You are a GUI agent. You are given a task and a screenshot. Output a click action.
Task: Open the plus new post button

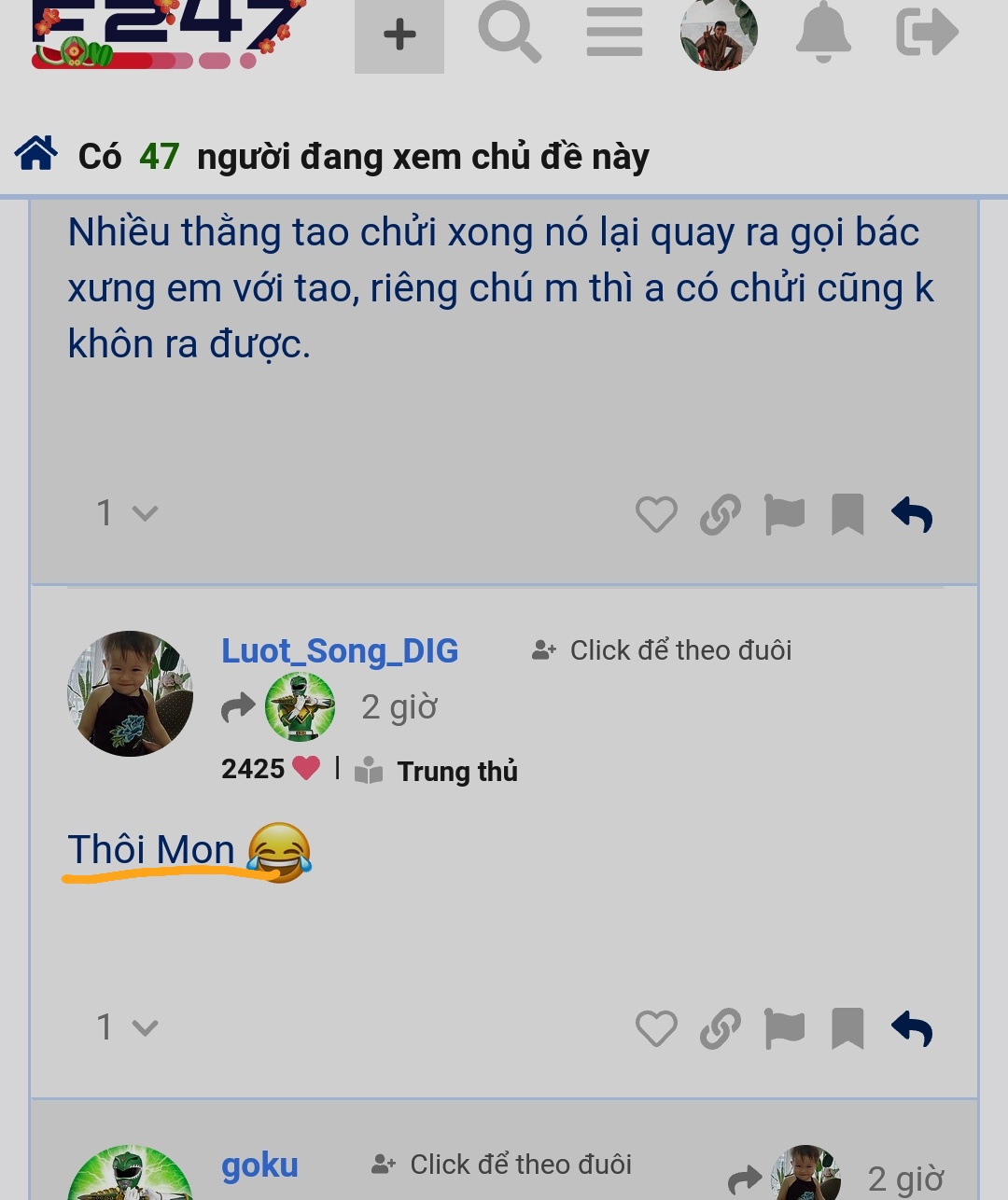tap(399, 35)
